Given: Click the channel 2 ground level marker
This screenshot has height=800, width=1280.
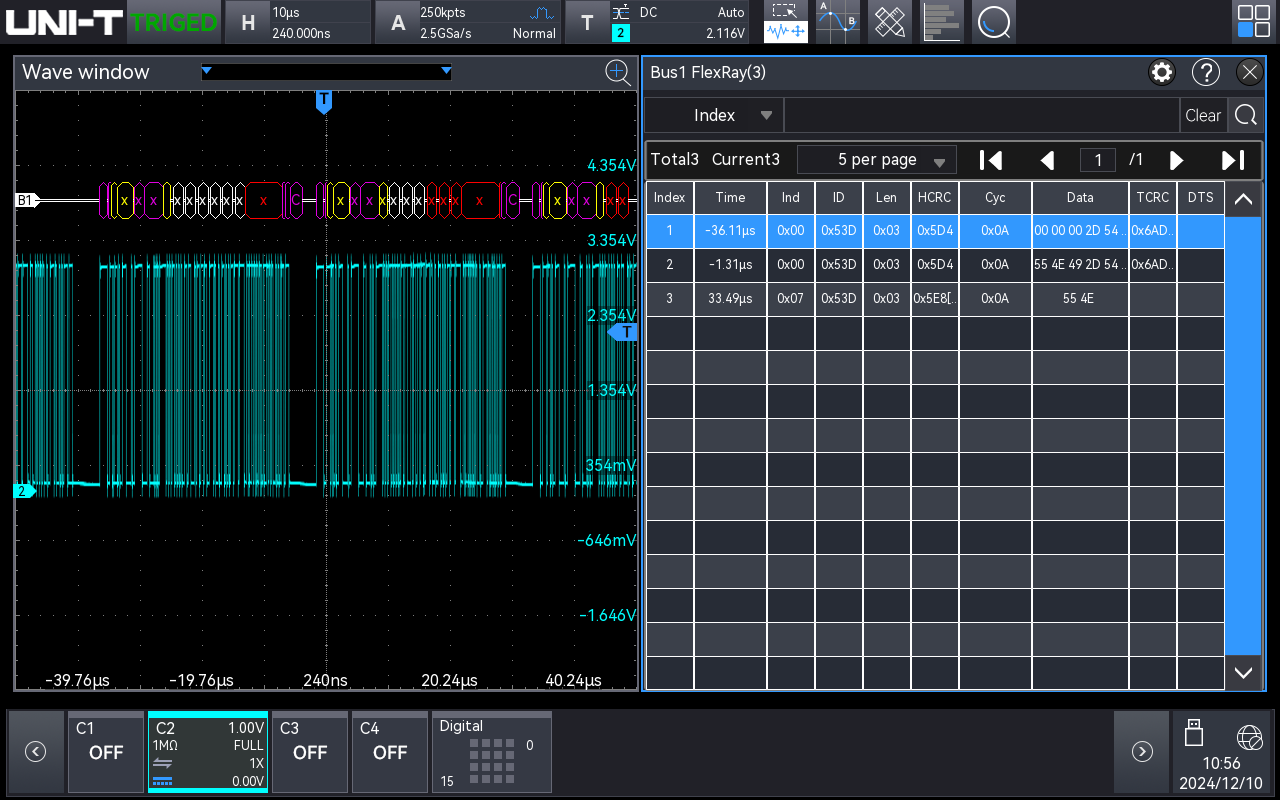Looking at the screenshot, I should [x=24, y=491].
